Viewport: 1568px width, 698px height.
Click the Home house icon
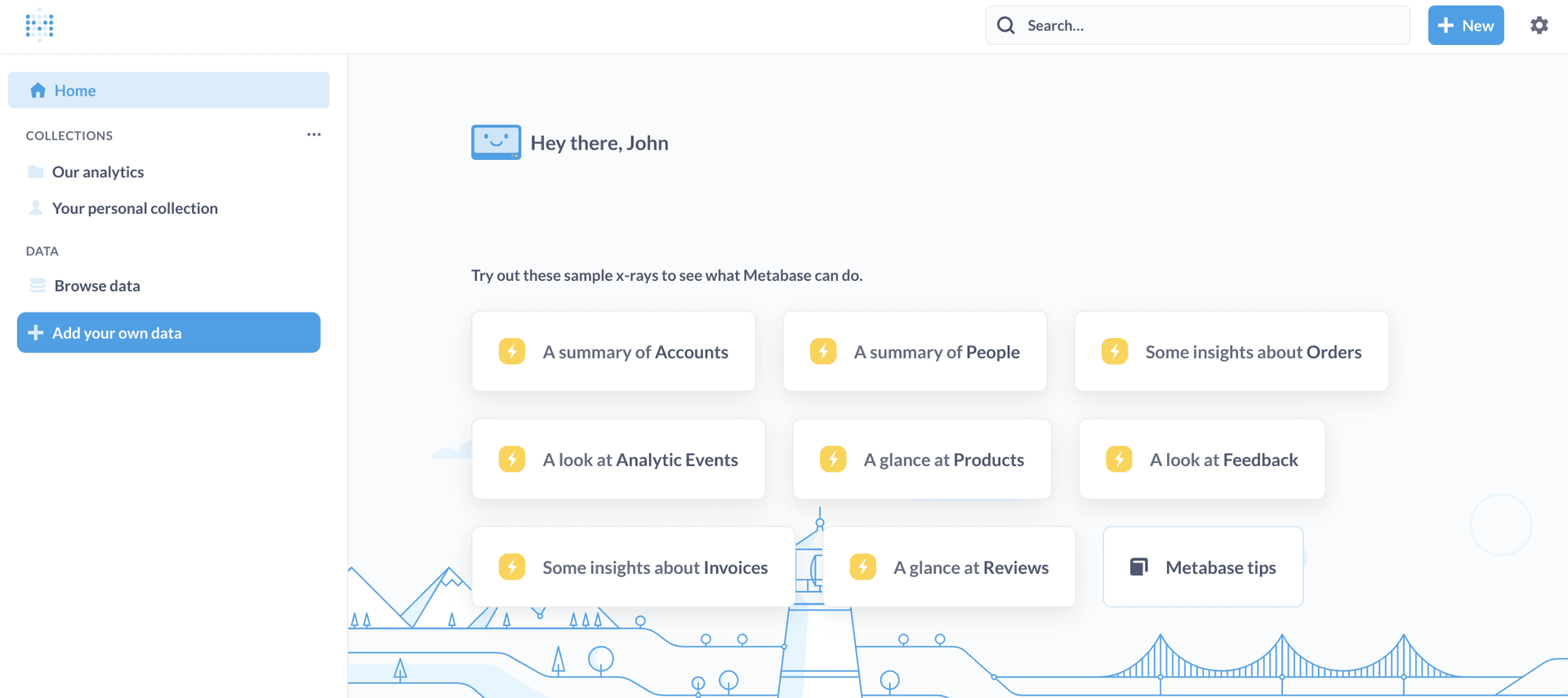pos(38,91)
